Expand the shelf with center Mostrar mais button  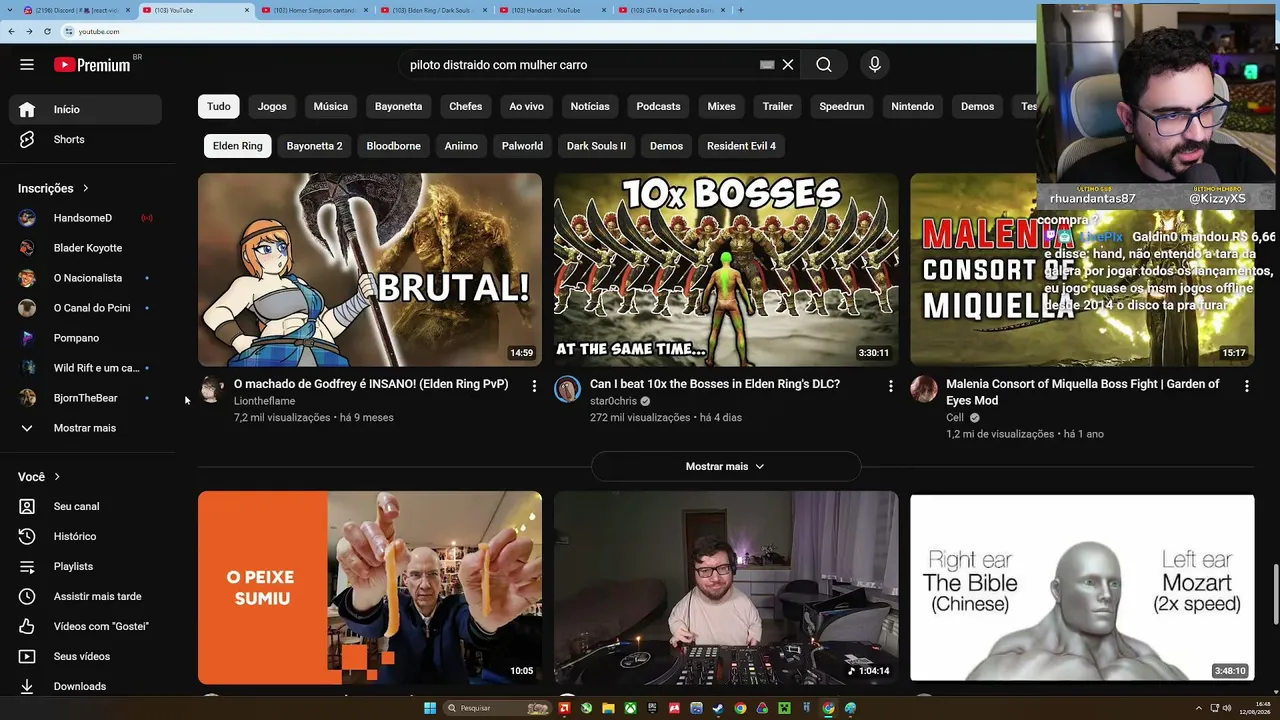[726, 467]
